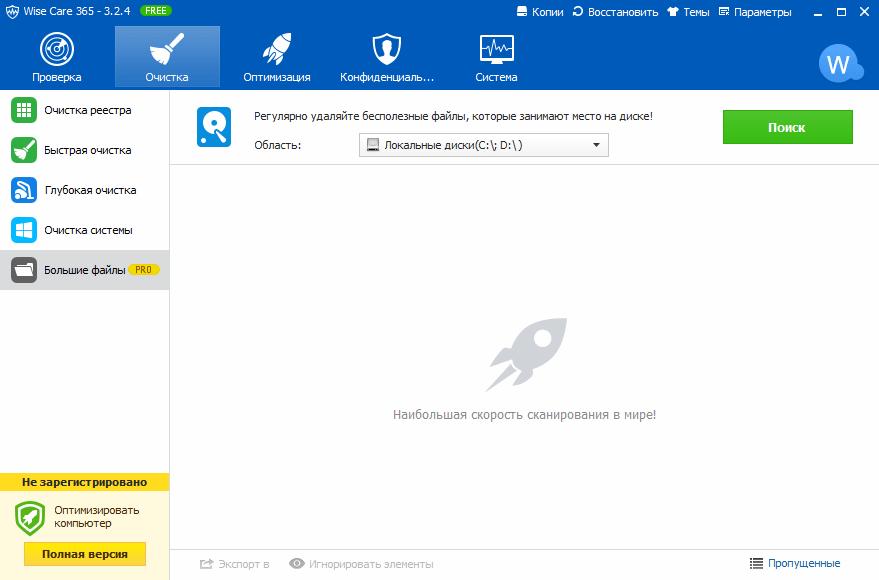Click the Wise Care 365 logo in title bar
Screen dimensions: 879x580
click(x=12, y=11)
